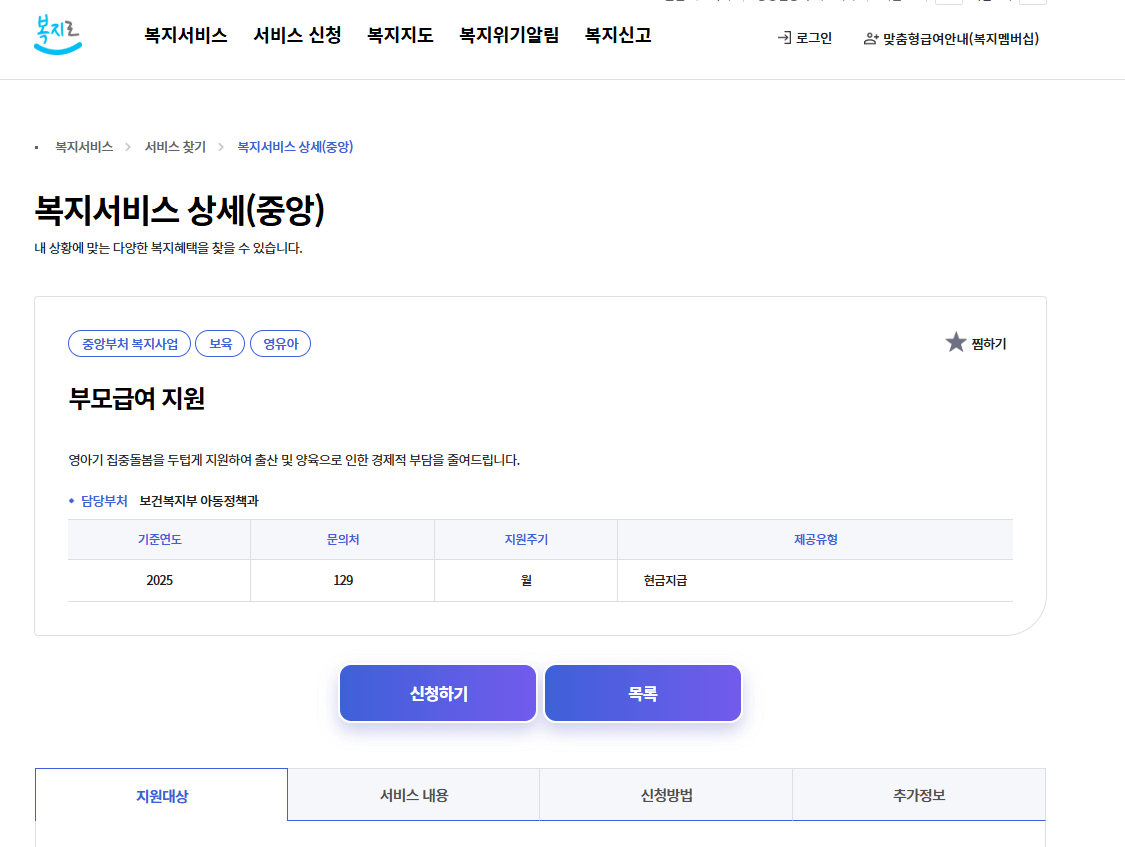This screenshot has height=847, width=1125.
Task: Switch to the 신청방법 tab
Action: [665, 793]
